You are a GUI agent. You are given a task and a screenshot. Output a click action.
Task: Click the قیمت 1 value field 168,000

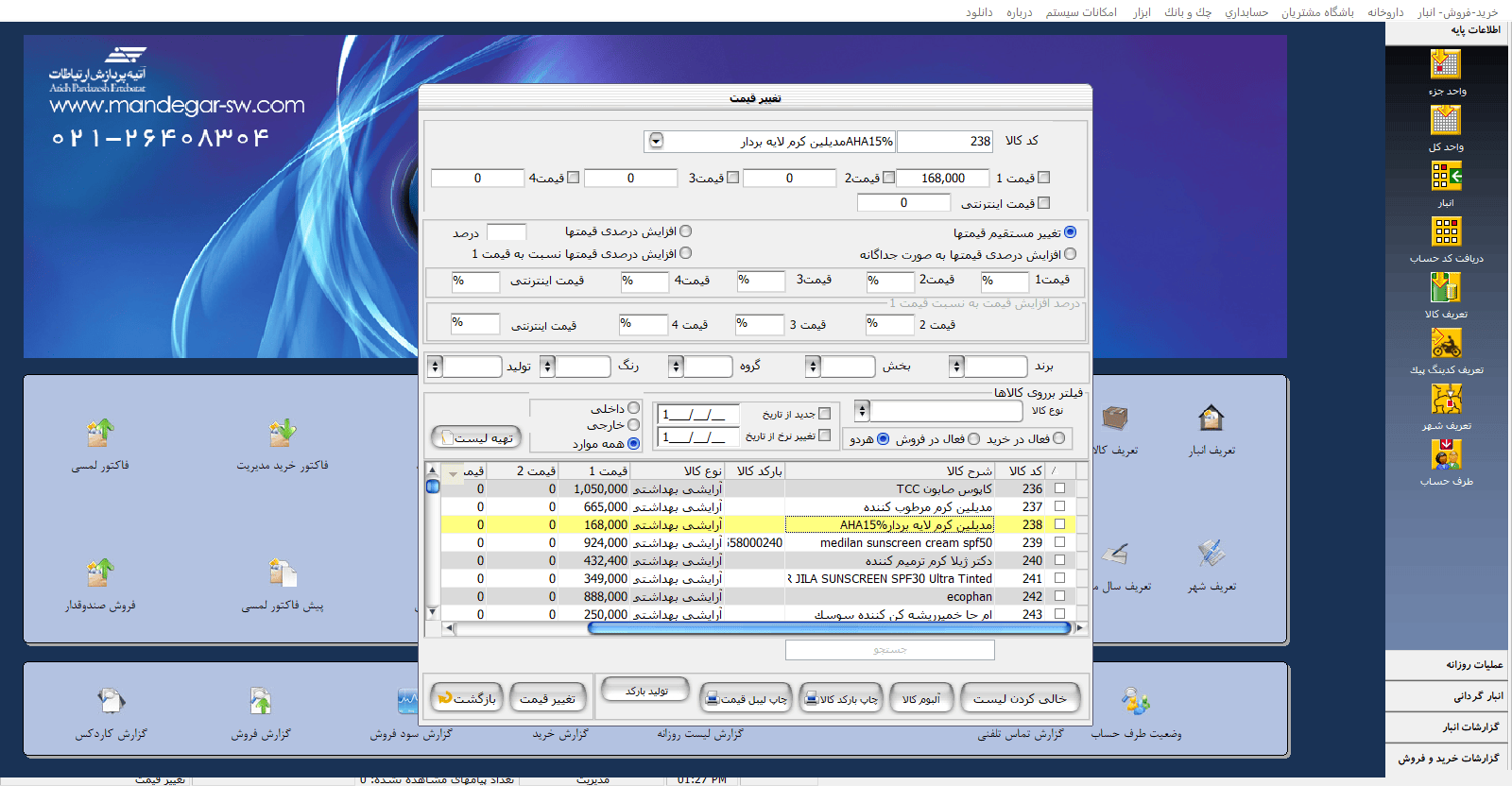[x=942, y=178]
